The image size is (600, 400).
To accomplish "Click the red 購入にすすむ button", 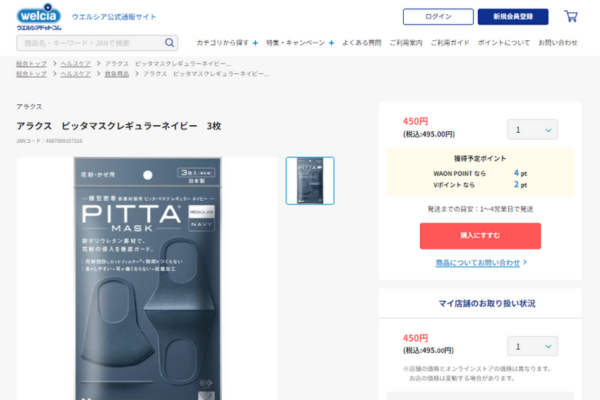I will point(480,236).
